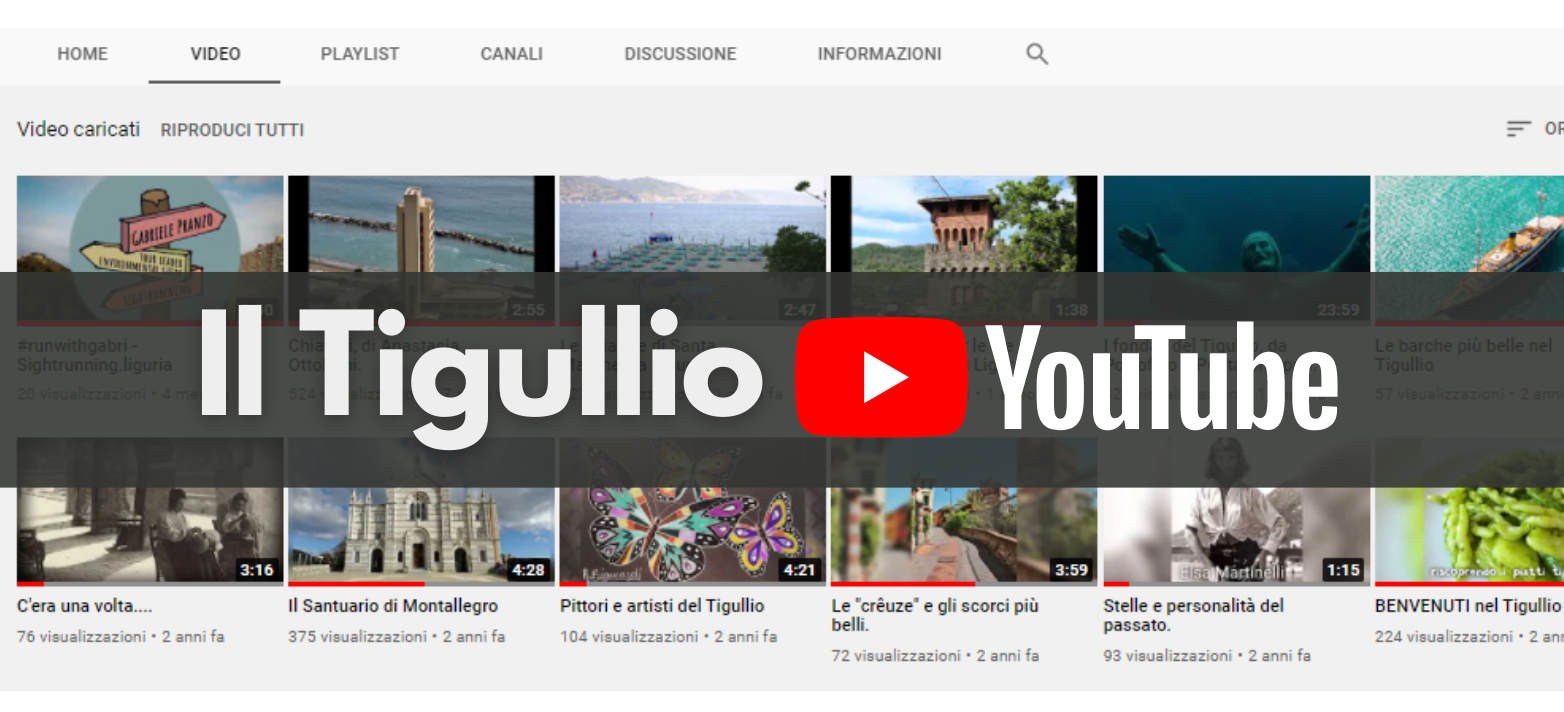The height and width of the screenshot is (712, 1564).
Task: Click the 'BENVENUTI nel Tigullio' video title
Action: click(x=1468, y=606)
